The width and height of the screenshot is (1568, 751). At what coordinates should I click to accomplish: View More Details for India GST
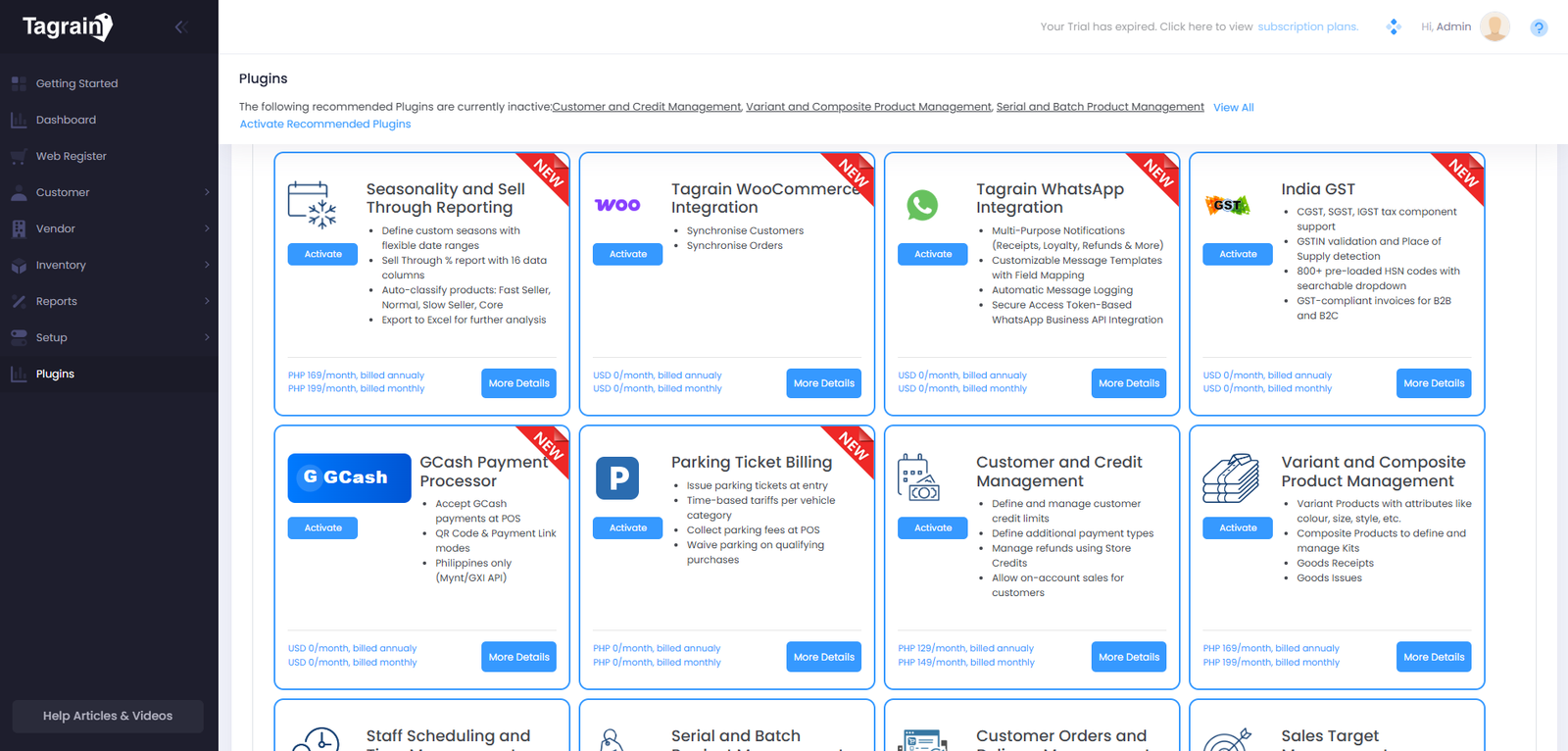tap(1434, 383)
